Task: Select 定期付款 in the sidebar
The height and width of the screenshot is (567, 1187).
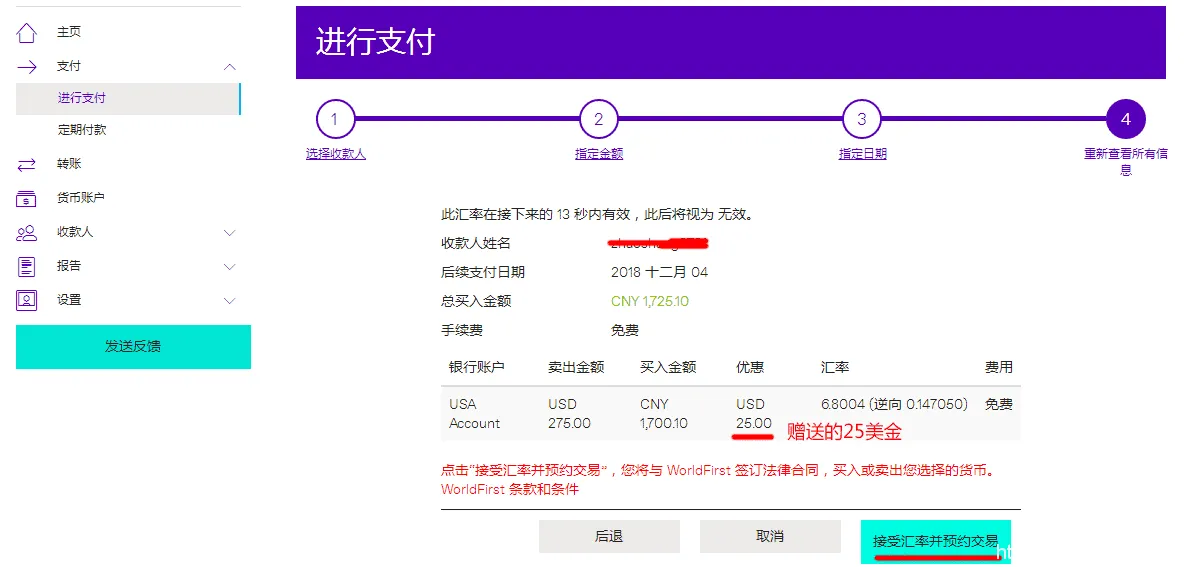Action: coord(83,130)
